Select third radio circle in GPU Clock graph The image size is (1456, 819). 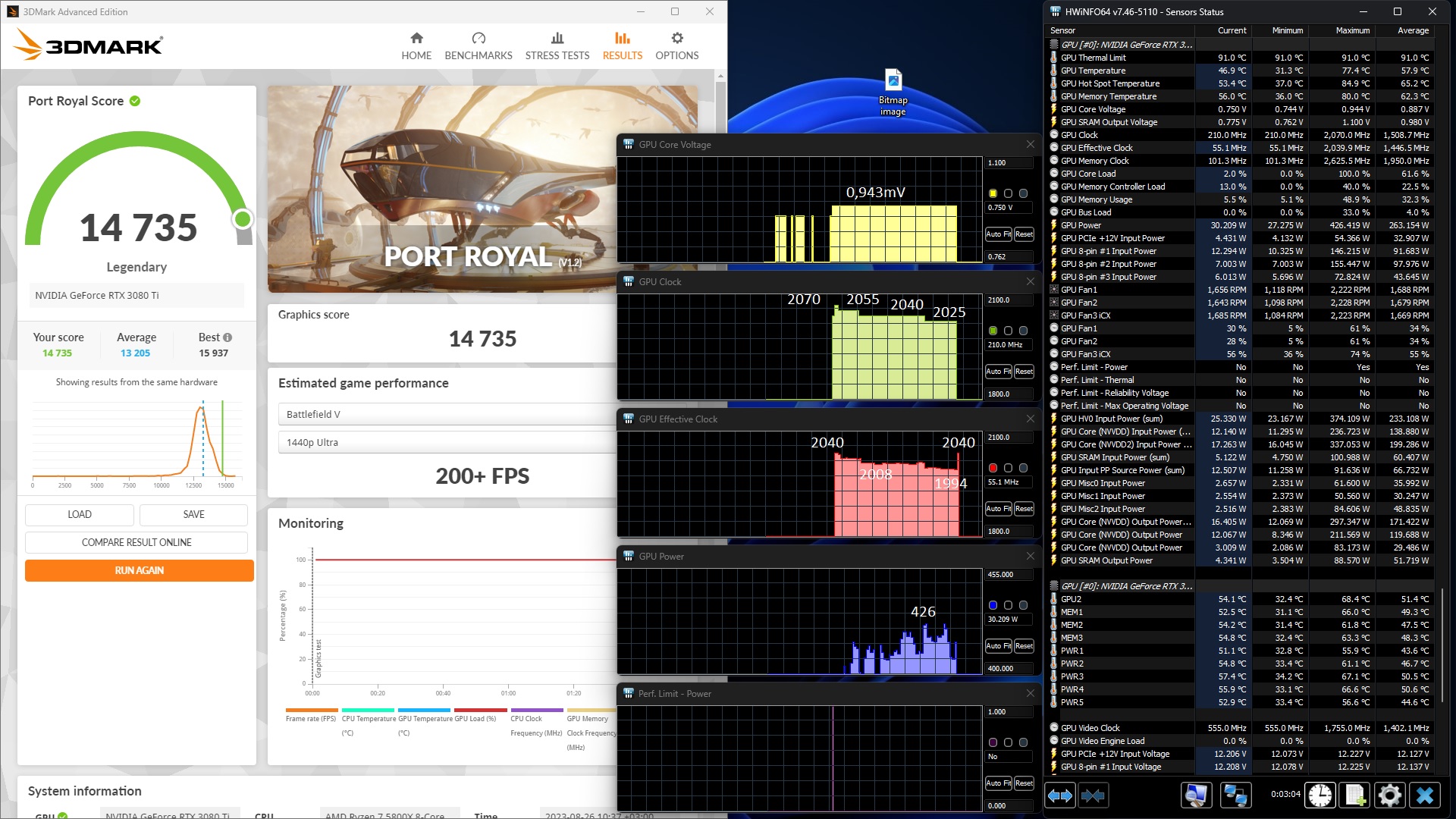(1023, 331)
